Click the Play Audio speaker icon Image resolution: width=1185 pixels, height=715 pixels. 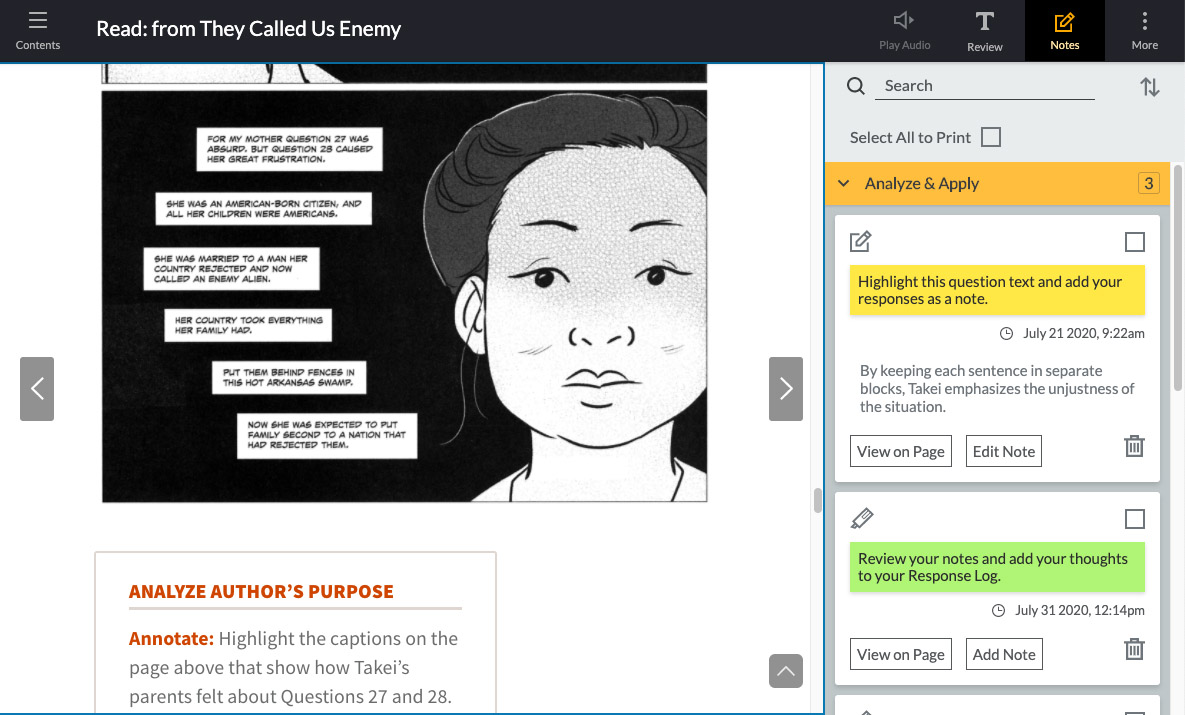[904, 20]
